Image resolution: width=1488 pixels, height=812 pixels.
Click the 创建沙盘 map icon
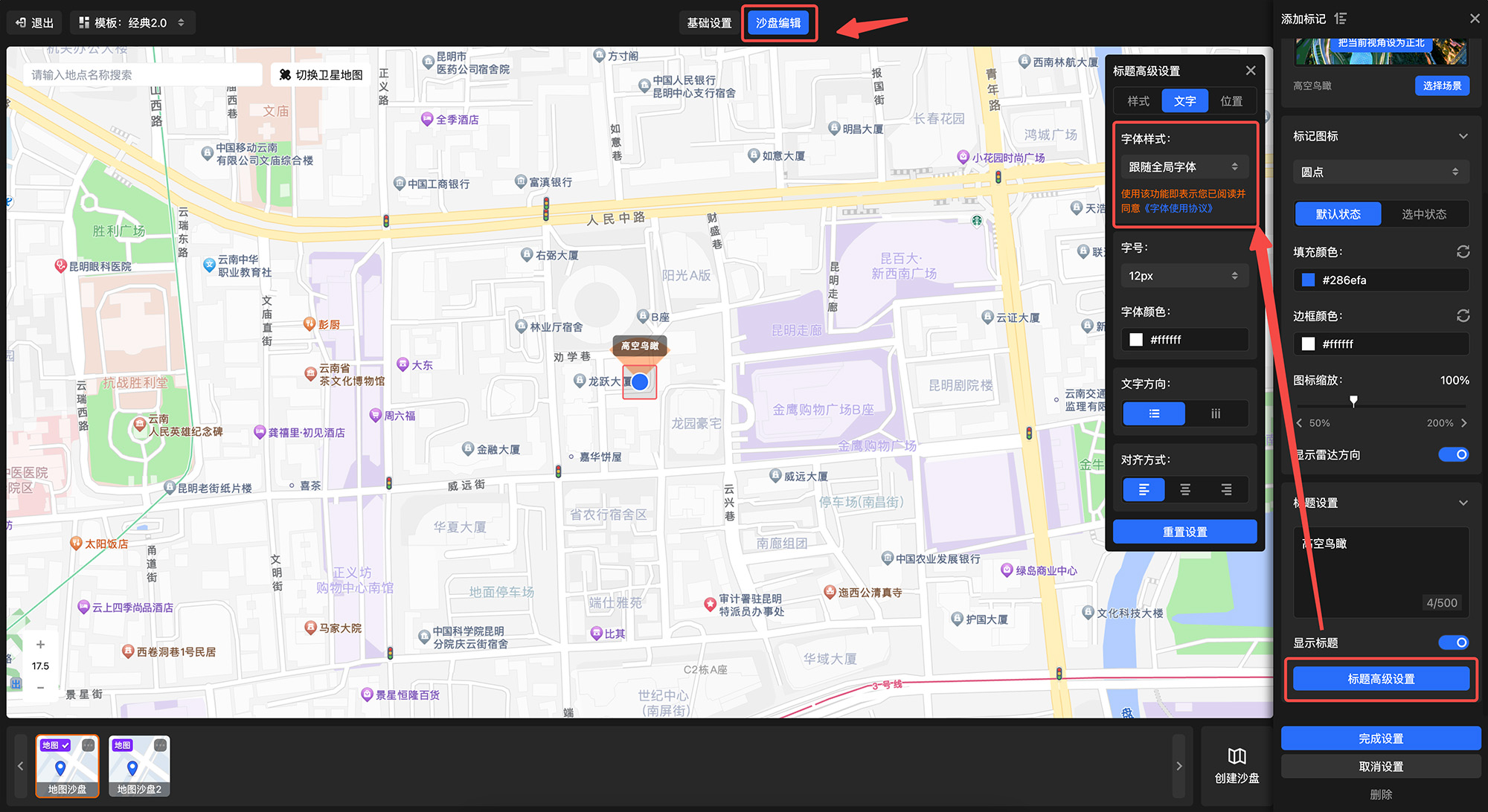coord(1237,756)
